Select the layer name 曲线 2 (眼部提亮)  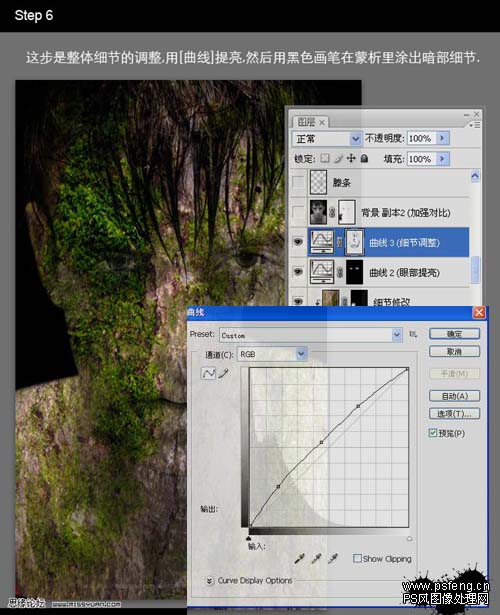[x=404, y=272]
